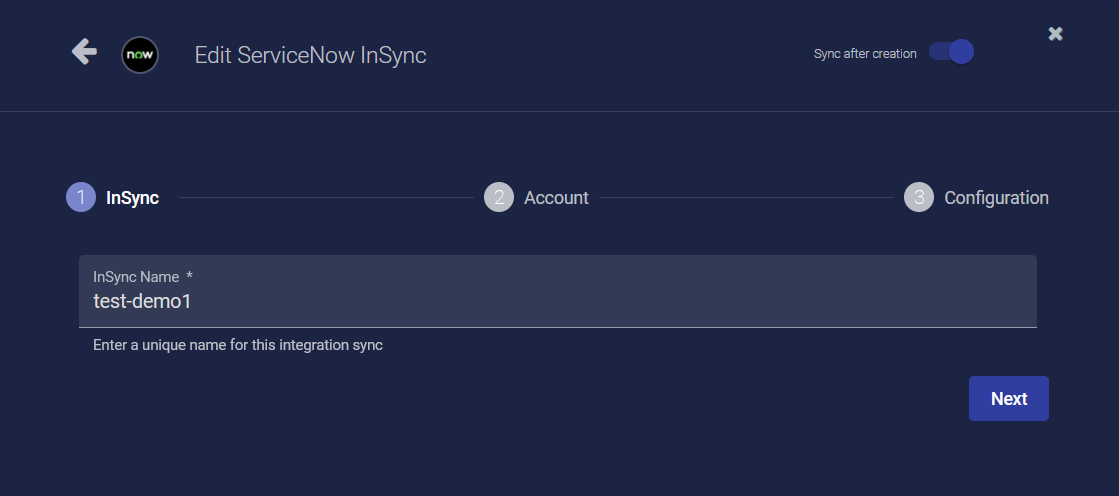Toggle the Sync after creation switch
Viewport: 1119px width, 496px height.
952,53
